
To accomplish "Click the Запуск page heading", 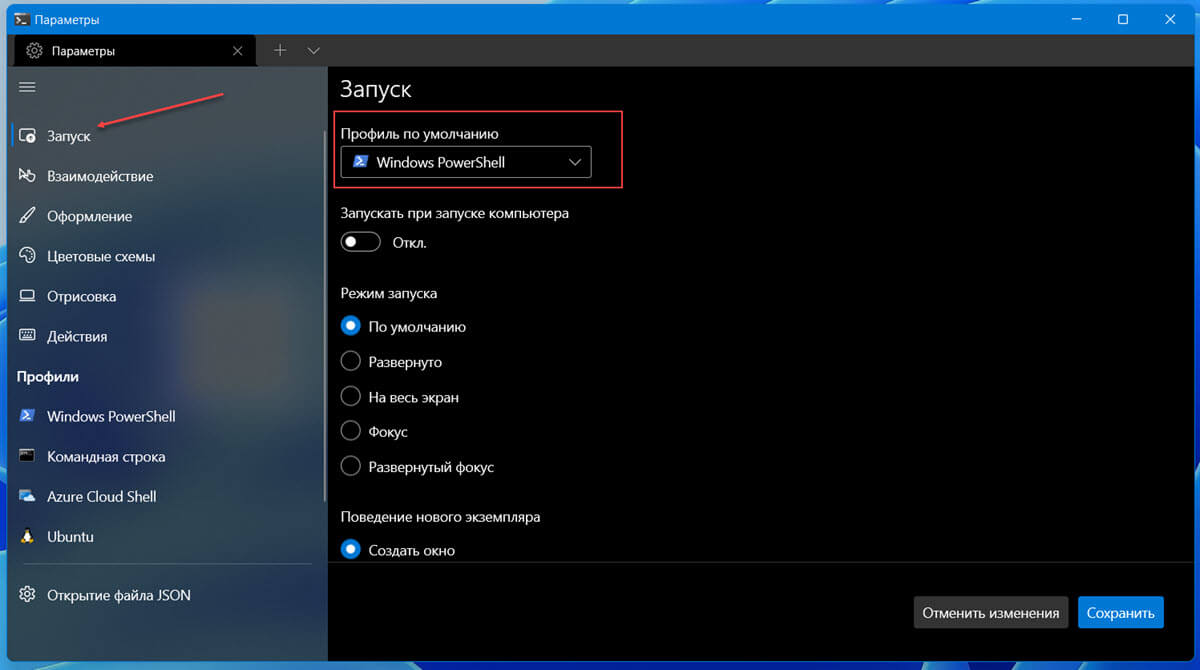I will tap(376, 88).
